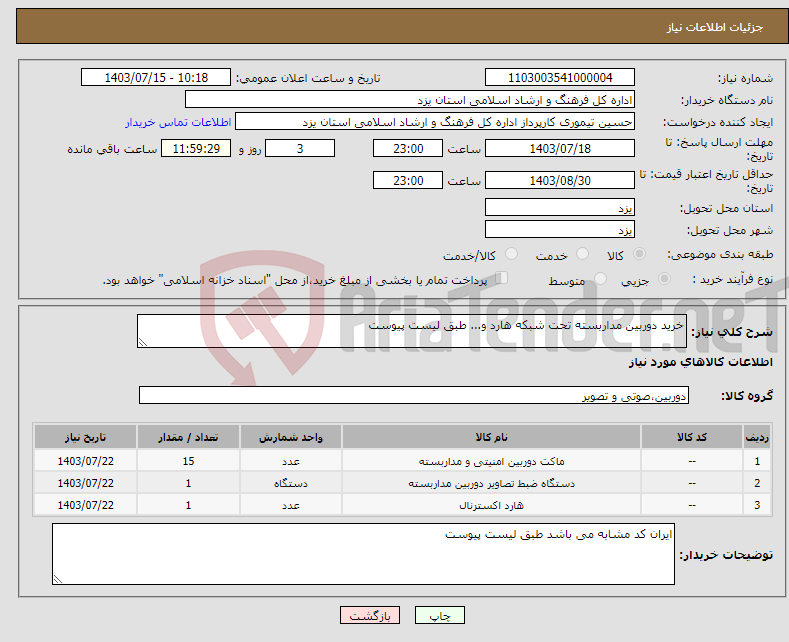The height and width of the screenshot is (642, 789).
Task: Select the کالا radio button
Action: (x=639, y=254)
